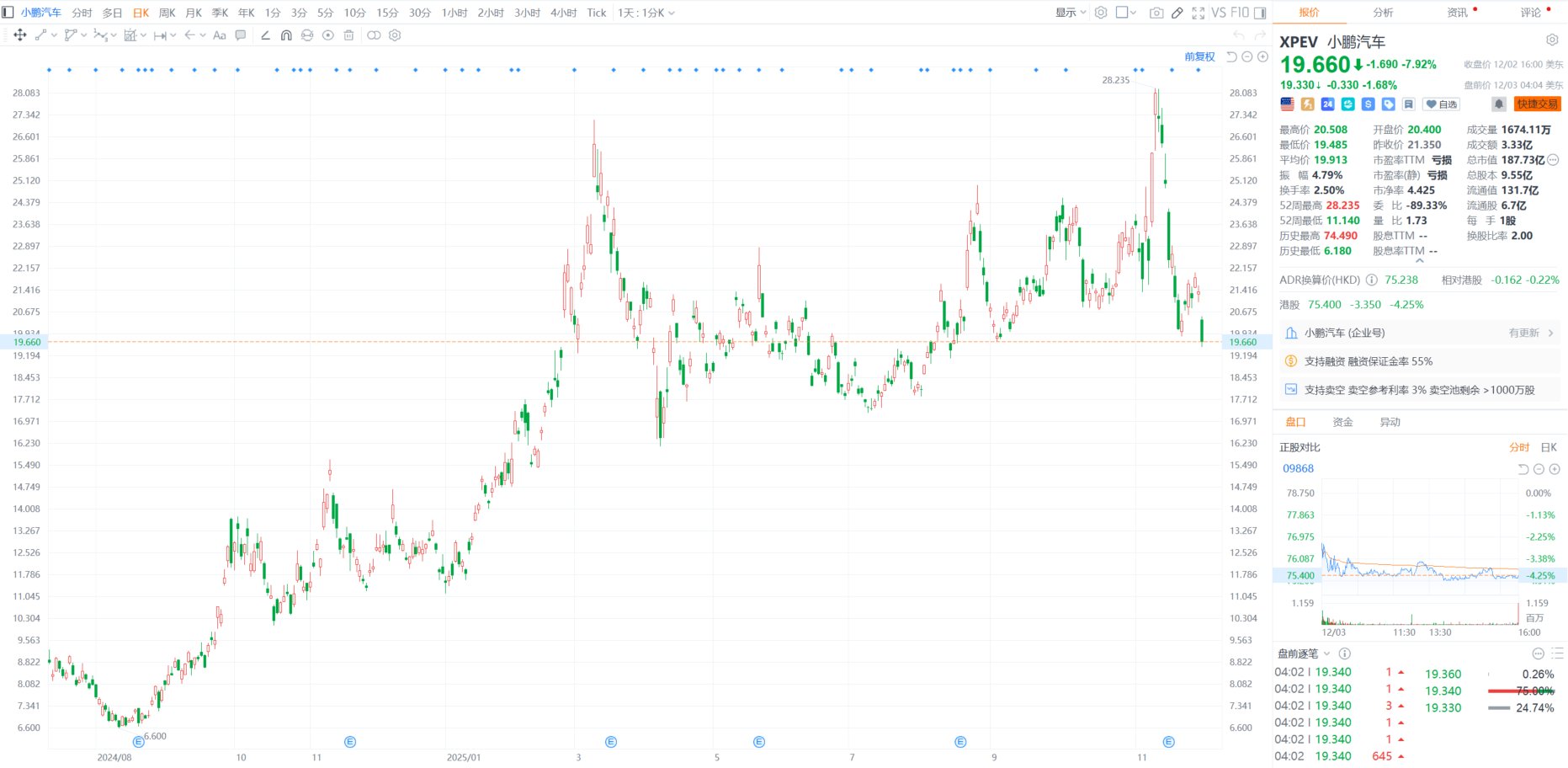The height and width of the screenshot is (768, 1568).
Task: Zoom in main chart with plus icon
Action: [x=1262, y=56]
